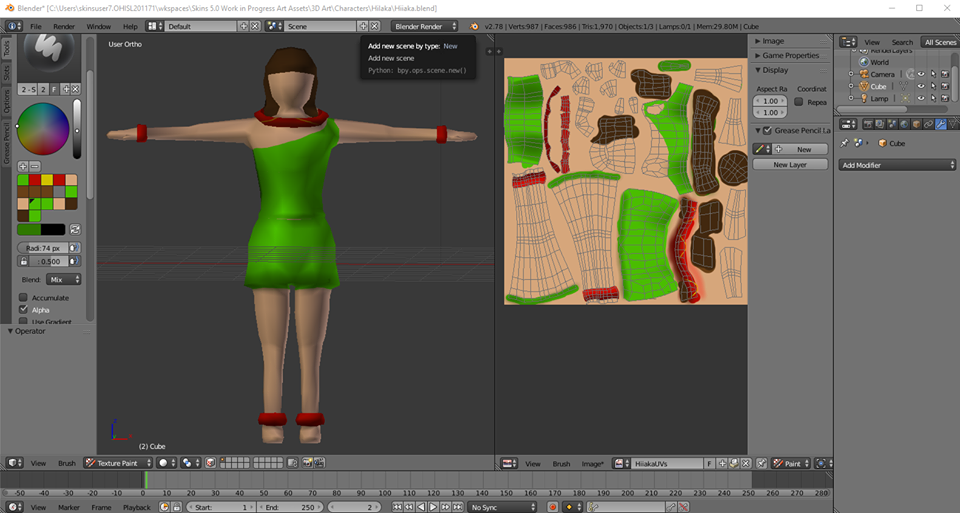Screen dimensions: 960x513
Task: Hide the Camera object via eye icon
Action: click(921, 74)
